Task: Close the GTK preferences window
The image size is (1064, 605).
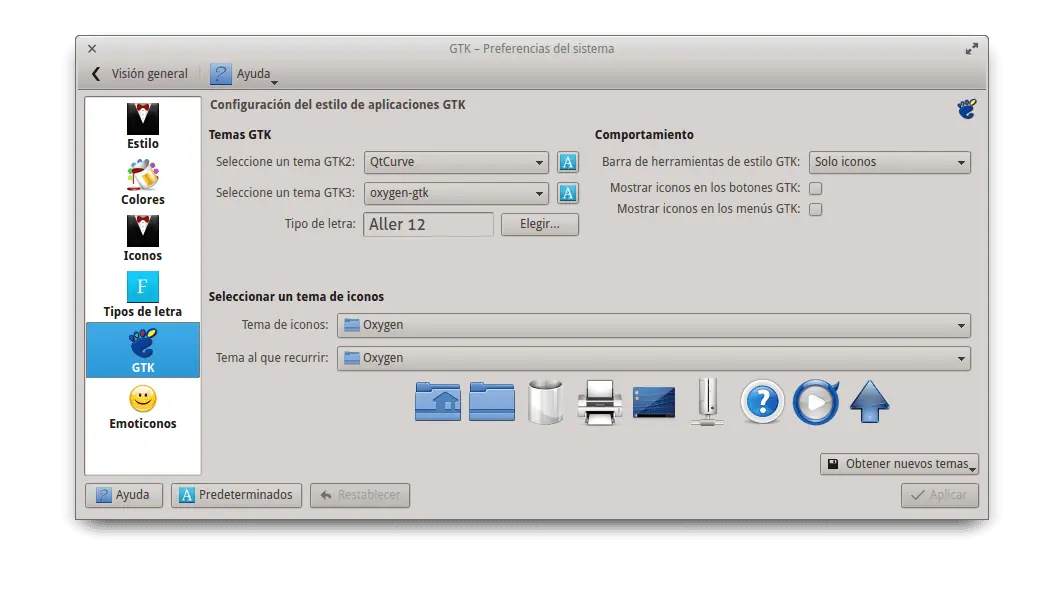Action: [x=92, y=49]
